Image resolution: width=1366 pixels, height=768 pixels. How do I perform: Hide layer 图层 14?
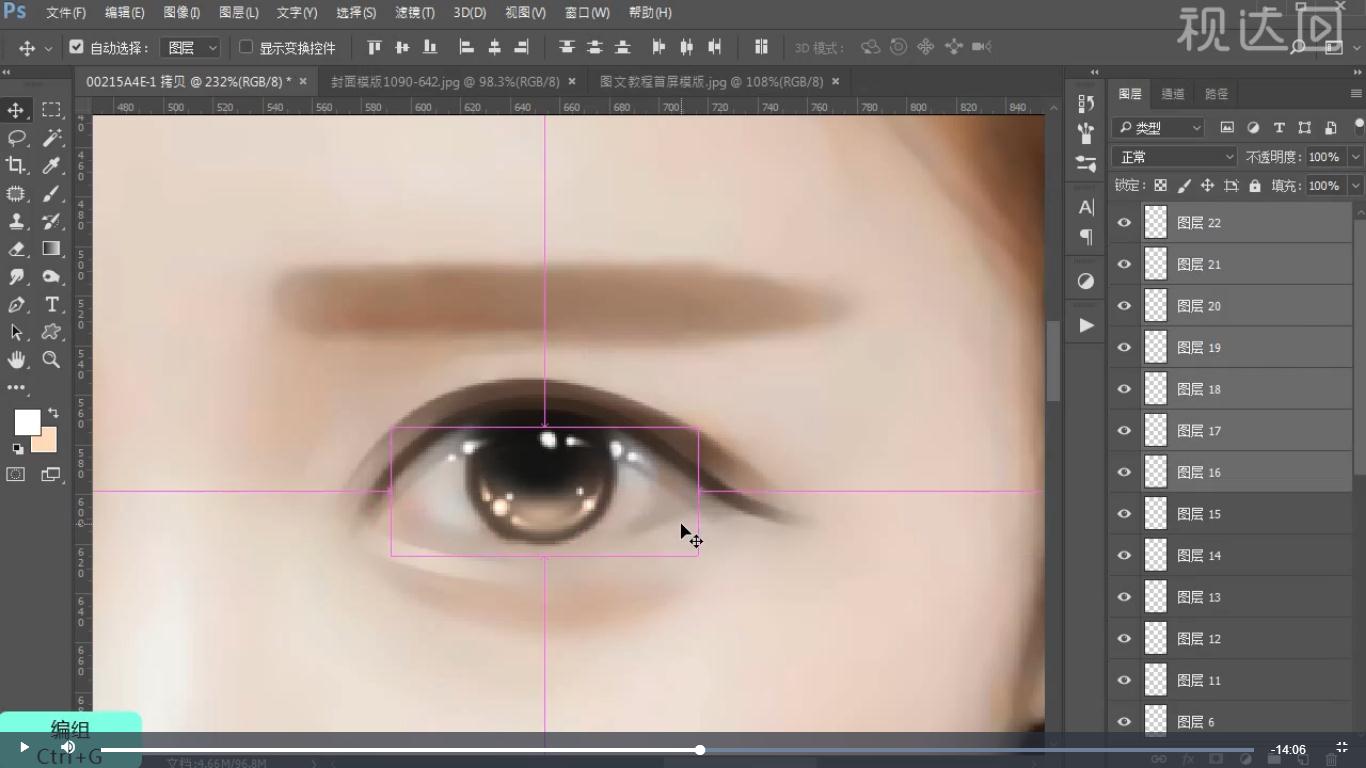click(x=1124, y=555)
